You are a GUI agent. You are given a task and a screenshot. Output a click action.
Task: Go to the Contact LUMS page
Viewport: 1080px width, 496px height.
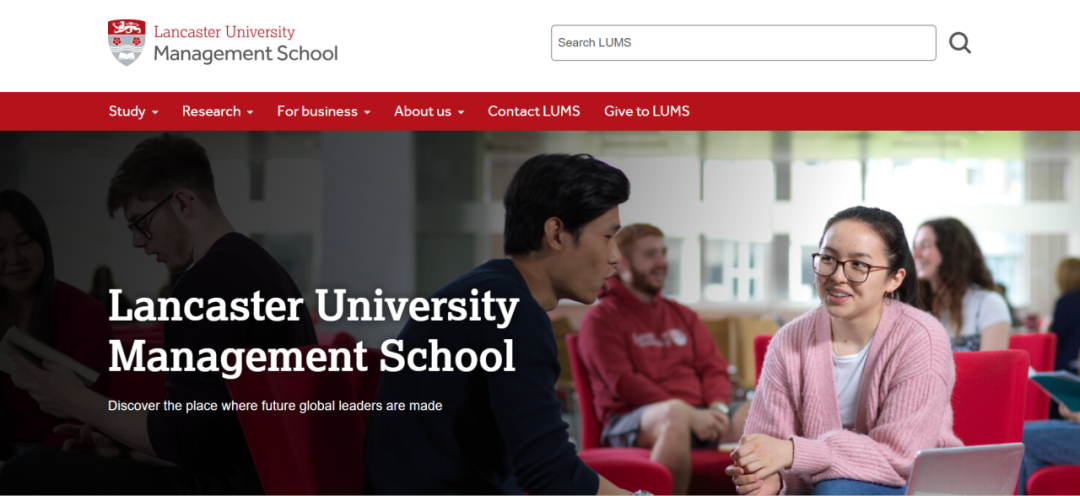pyautogui.click(x=534, y=111)
